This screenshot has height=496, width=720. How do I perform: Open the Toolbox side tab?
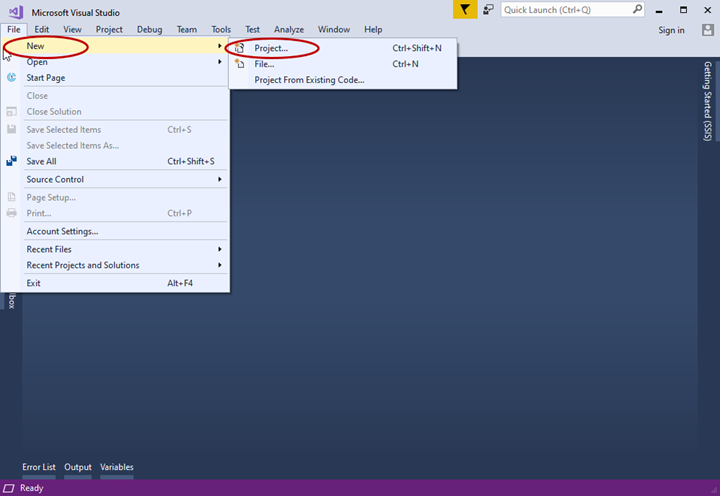pos(12,301)
